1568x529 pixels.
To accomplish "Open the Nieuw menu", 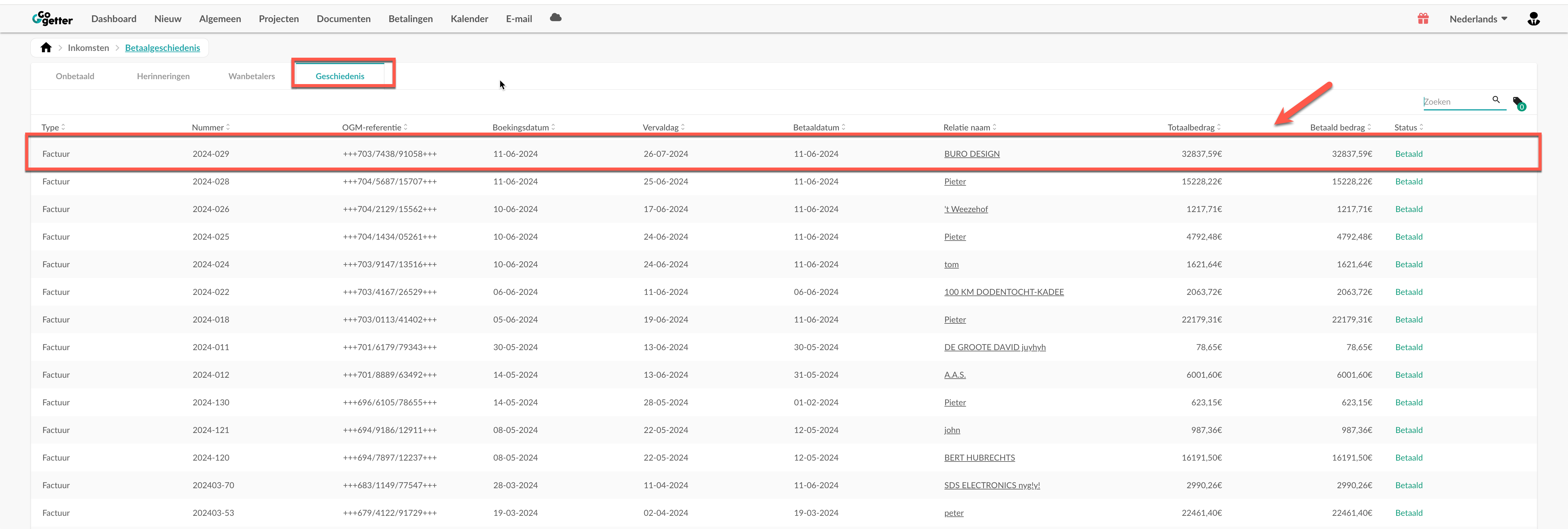I will (x=168, y=19).
